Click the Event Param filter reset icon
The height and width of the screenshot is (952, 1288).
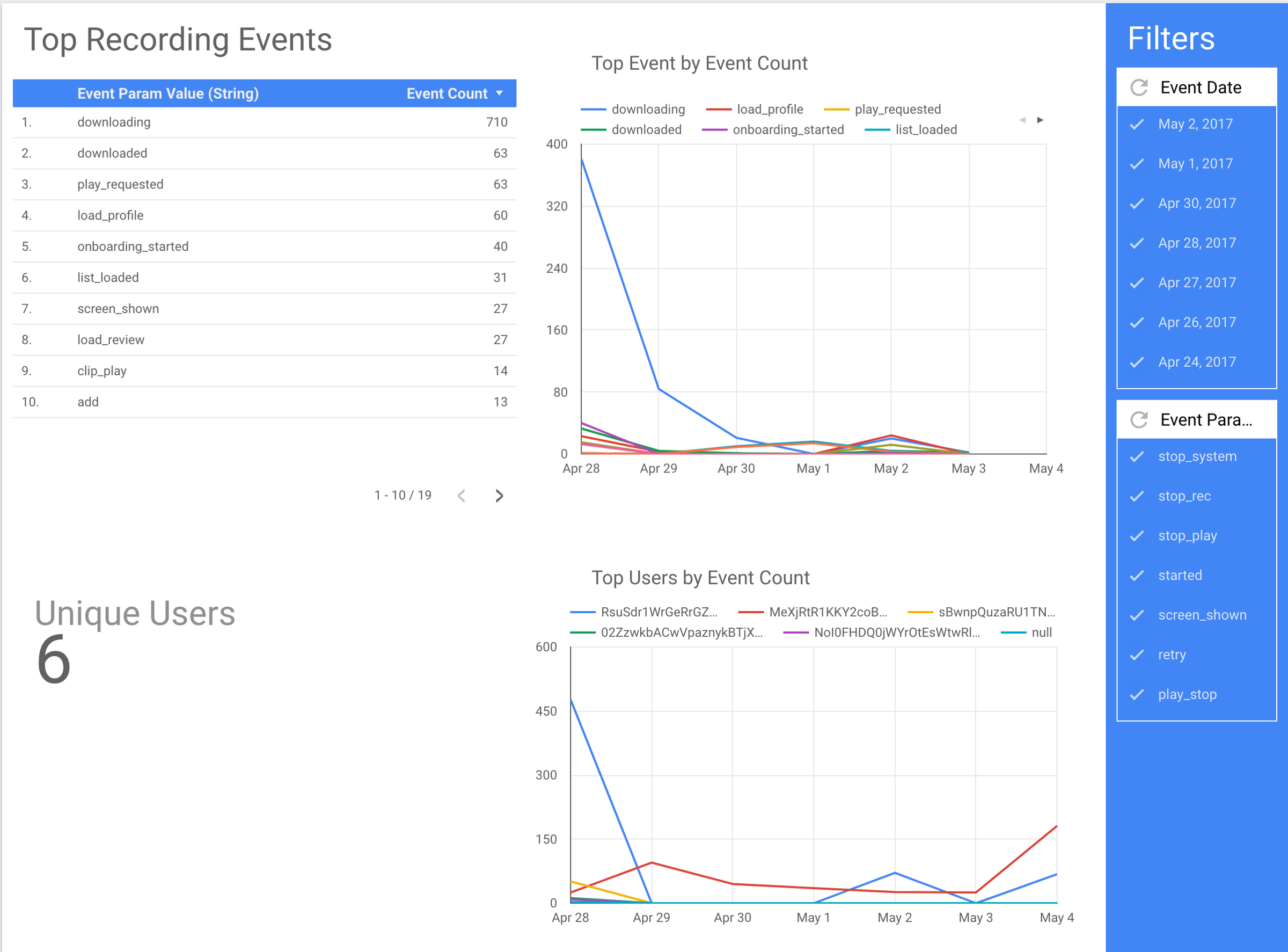tap(1139, 420)
